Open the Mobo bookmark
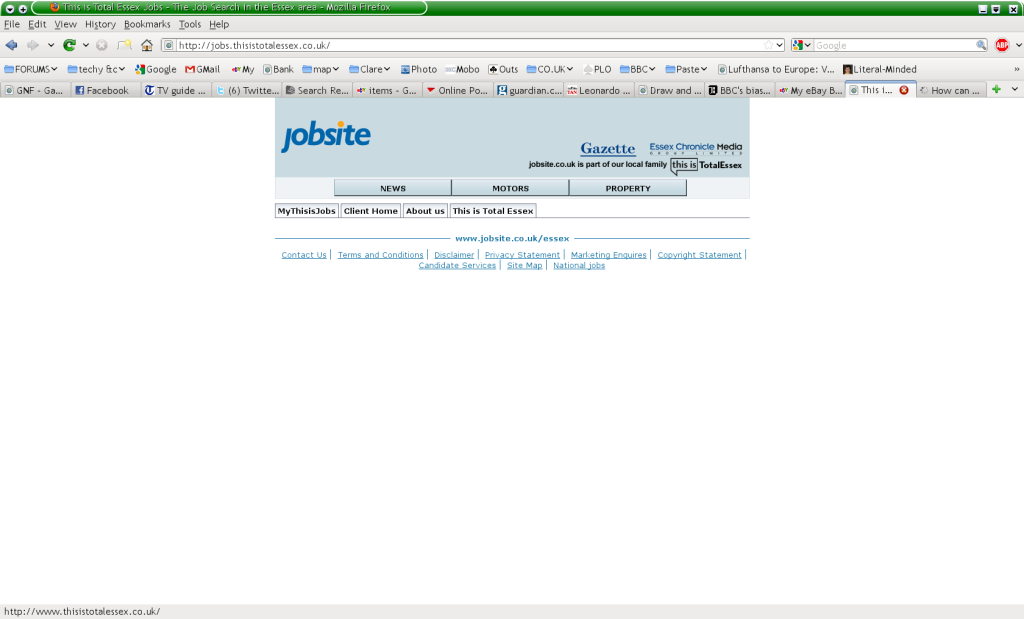 click(462, 69)
